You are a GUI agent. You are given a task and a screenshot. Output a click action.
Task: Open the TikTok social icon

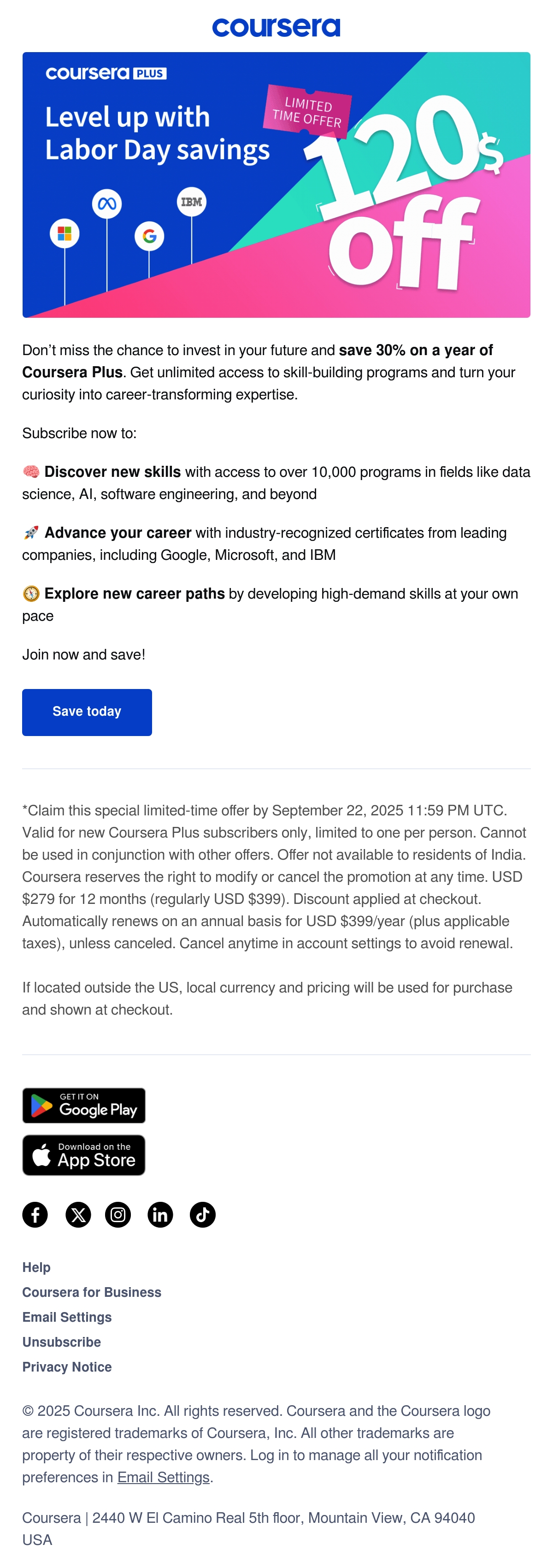[203, 1215]
